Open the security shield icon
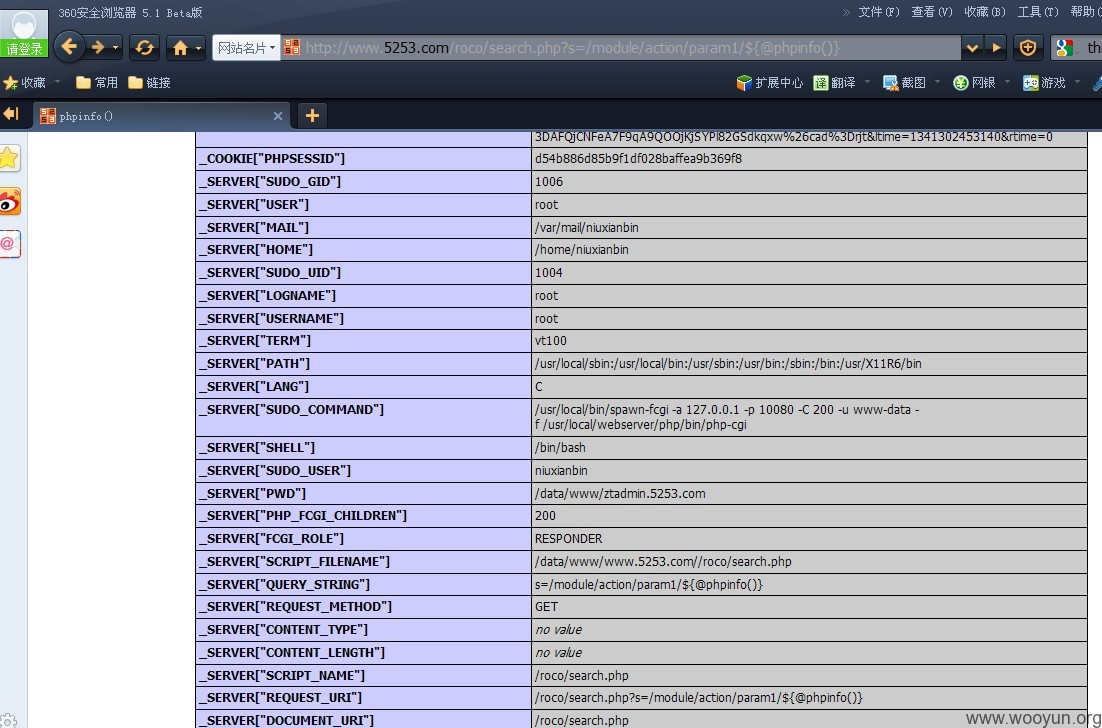This screenshot has height=728, width=1102. coord(1028,48)
